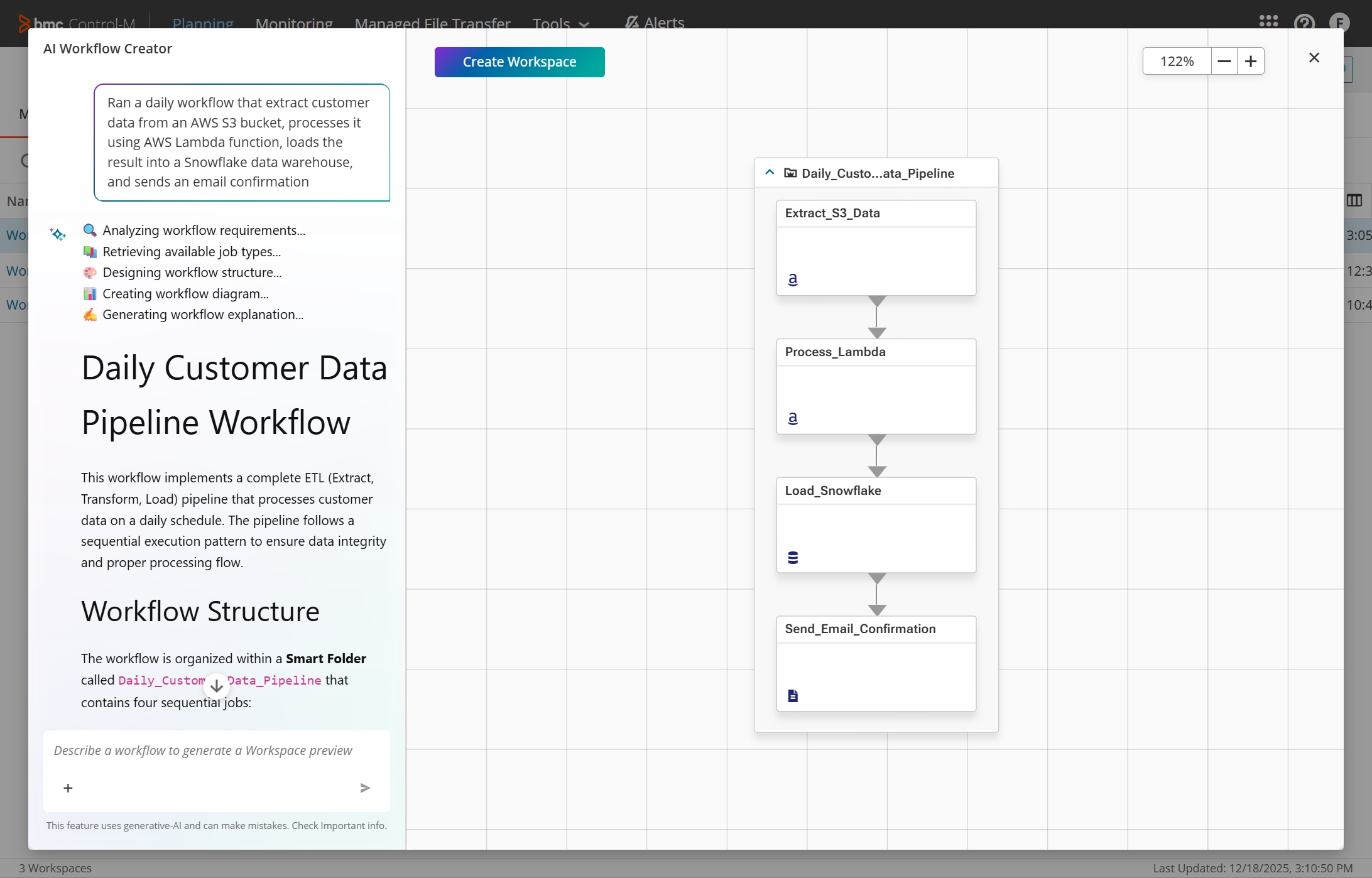The height and width of the screenshot is (878, 1372).
Task: Open the Help question mark icon
Action: pos(1305,23)
